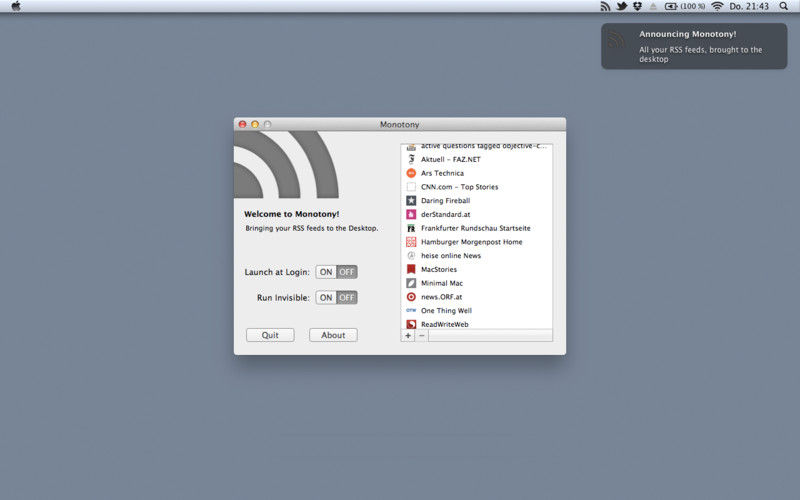Image resolution: width=800 pixels, height=500 pixels.
Task: Click the large Monotony RSS logo
Action: [x=286, y=165]
